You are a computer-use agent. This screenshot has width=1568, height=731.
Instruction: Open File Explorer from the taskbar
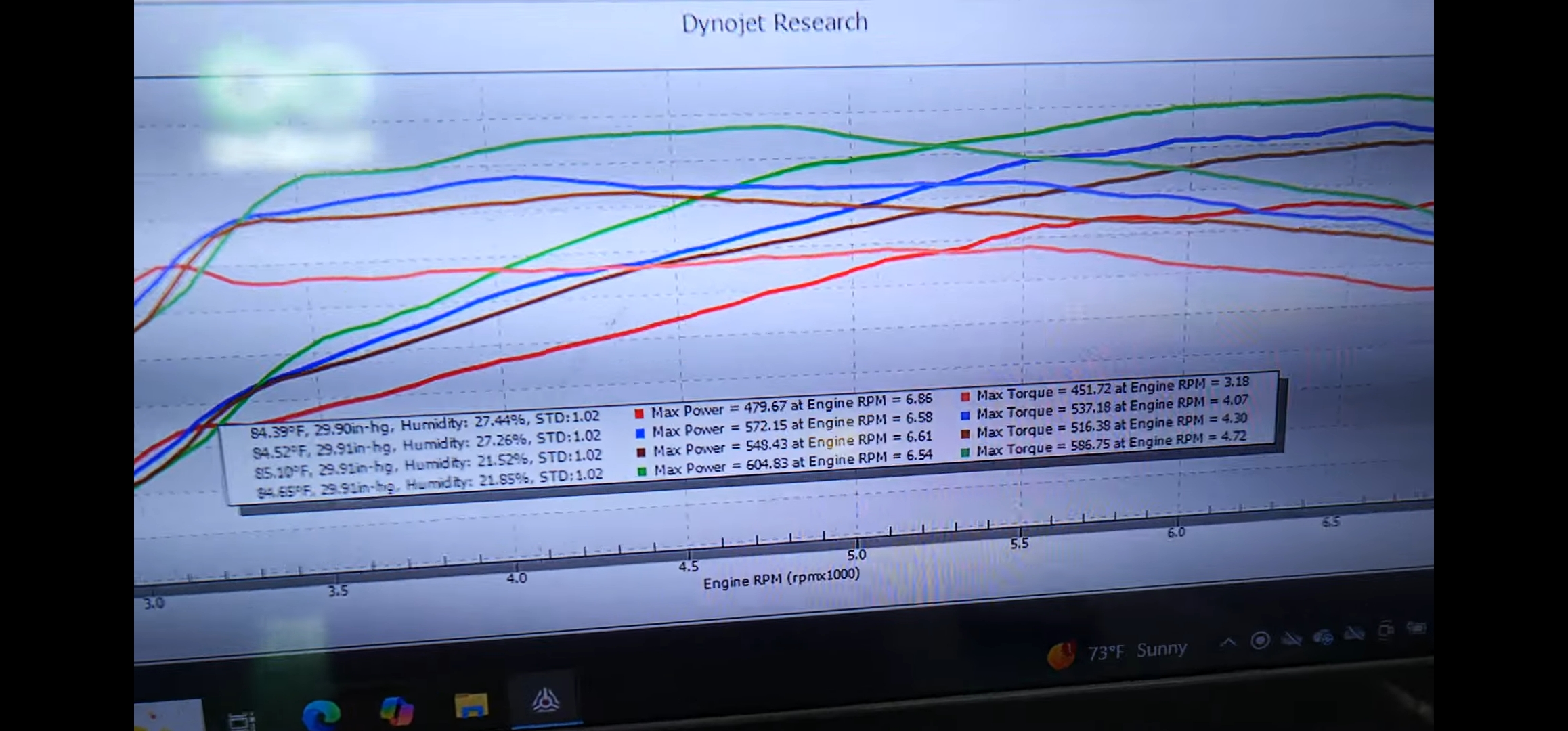(x=471, y=706)
